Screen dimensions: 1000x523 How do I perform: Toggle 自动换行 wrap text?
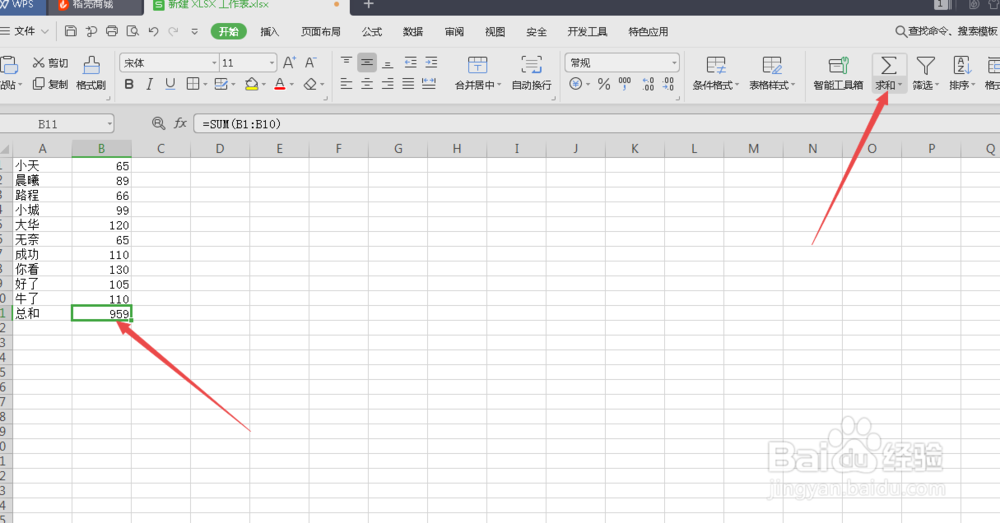[x=531, y=73]
